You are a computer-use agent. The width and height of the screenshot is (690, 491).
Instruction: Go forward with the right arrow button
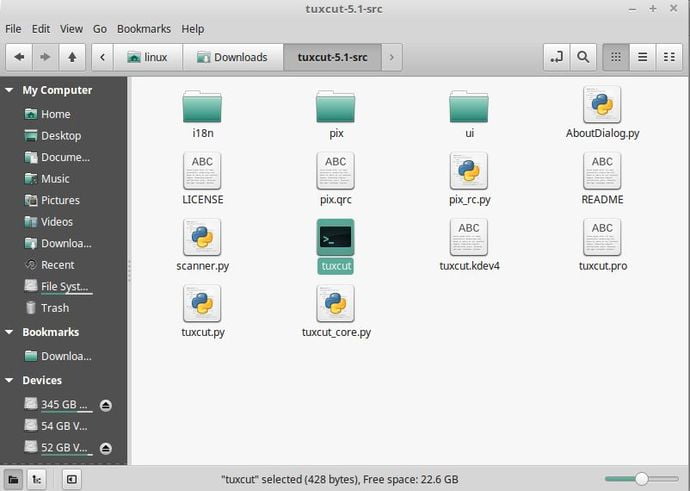point(45,57)
